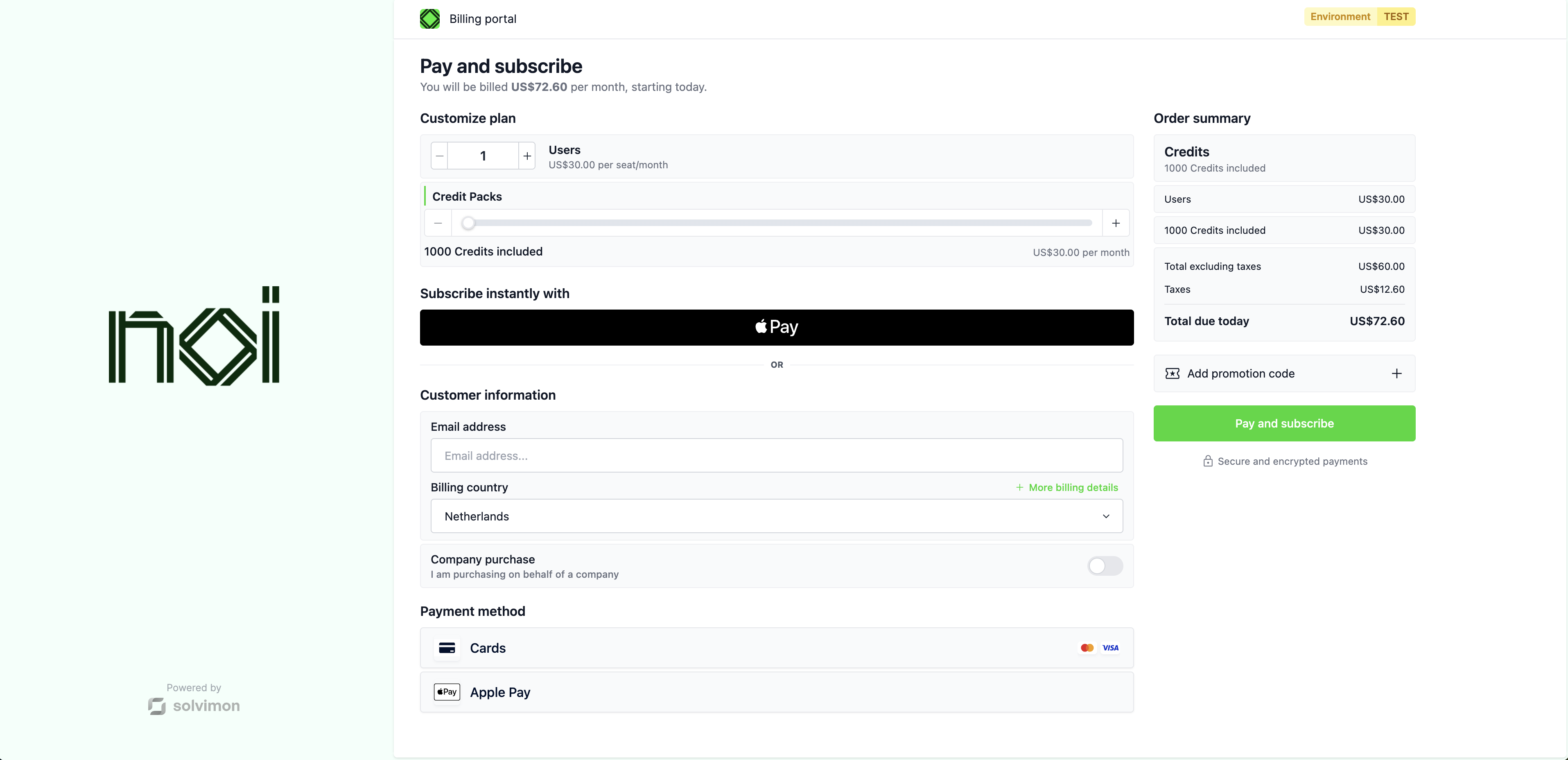Click the green Pay and subscribe button
The image size is (1568, 760).
click(1284, 423)
